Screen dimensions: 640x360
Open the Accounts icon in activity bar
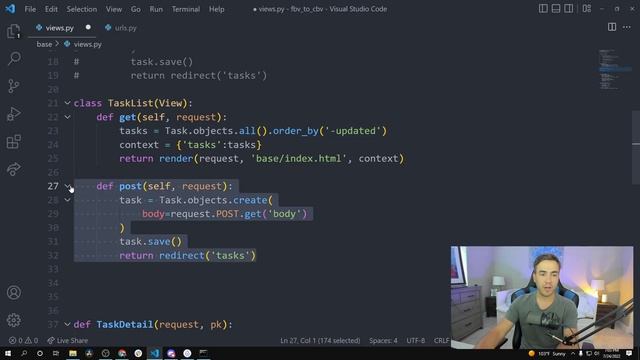13,293
